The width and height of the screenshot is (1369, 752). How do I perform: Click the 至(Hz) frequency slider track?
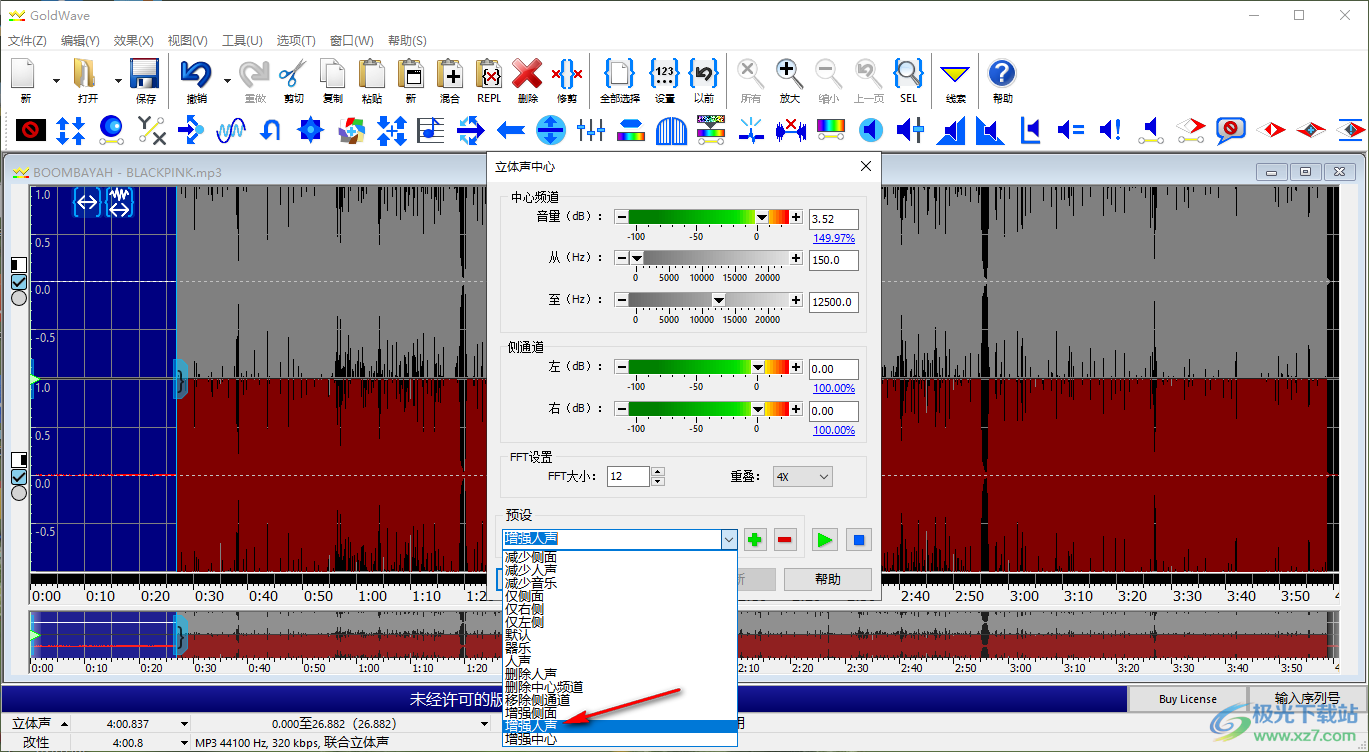point(708,300)
